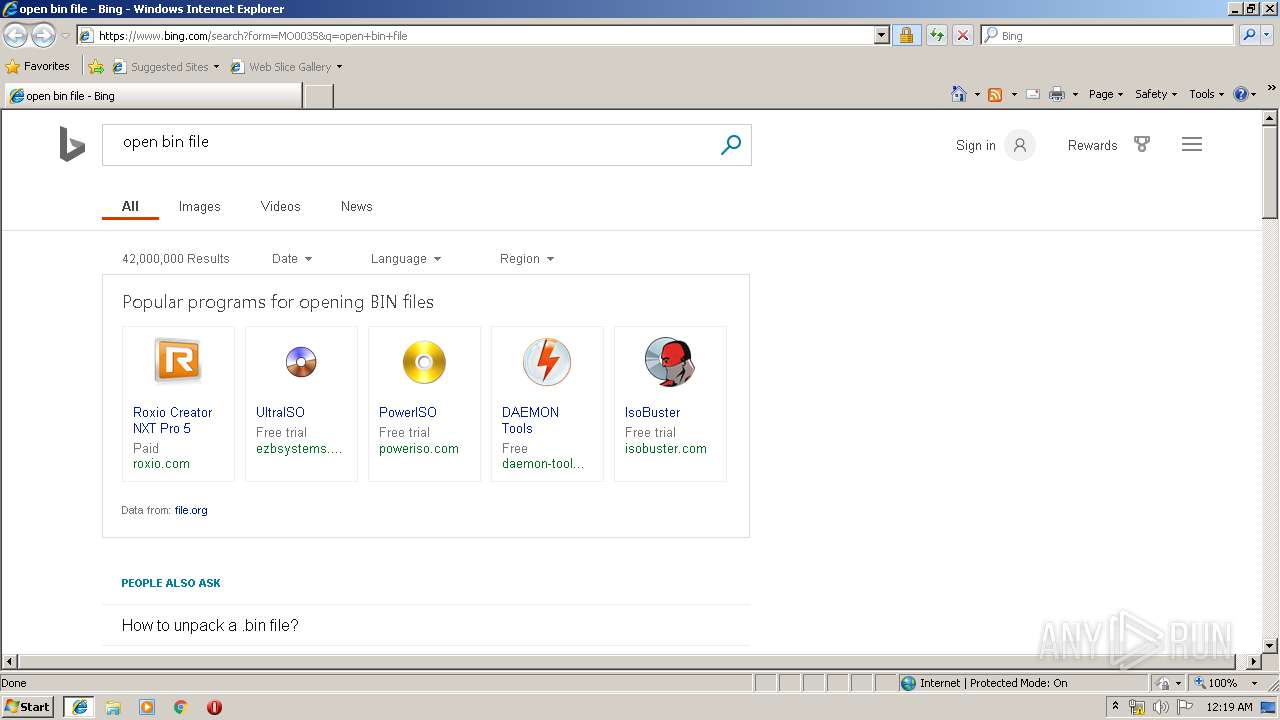Click the volume speaker tray icon
The width and height of the screenshot is (1280, 720).
pos(1160,707)
